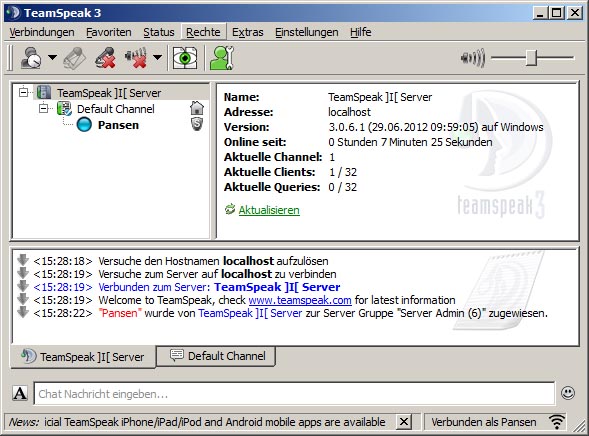This screenshot has width=589, height=436.
Task: Focus the Chat Nachricht eingeben field
Action: pos(294,394)
